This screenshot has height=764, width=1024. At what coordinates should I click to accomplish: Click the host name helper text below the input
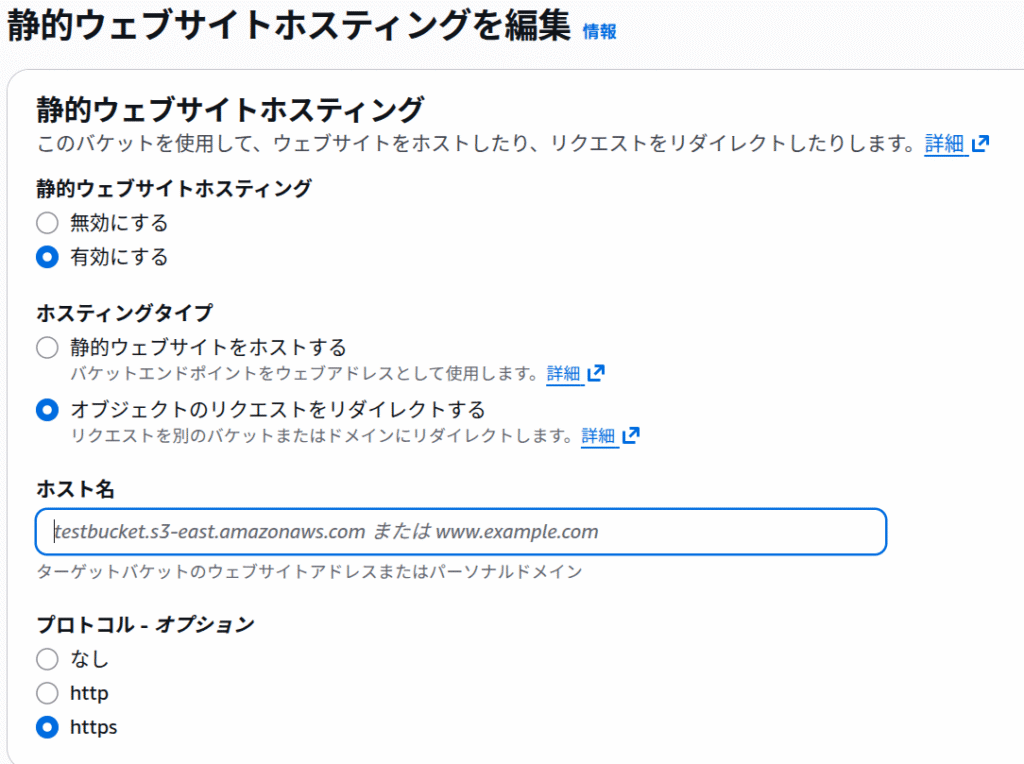pos(309,572)
